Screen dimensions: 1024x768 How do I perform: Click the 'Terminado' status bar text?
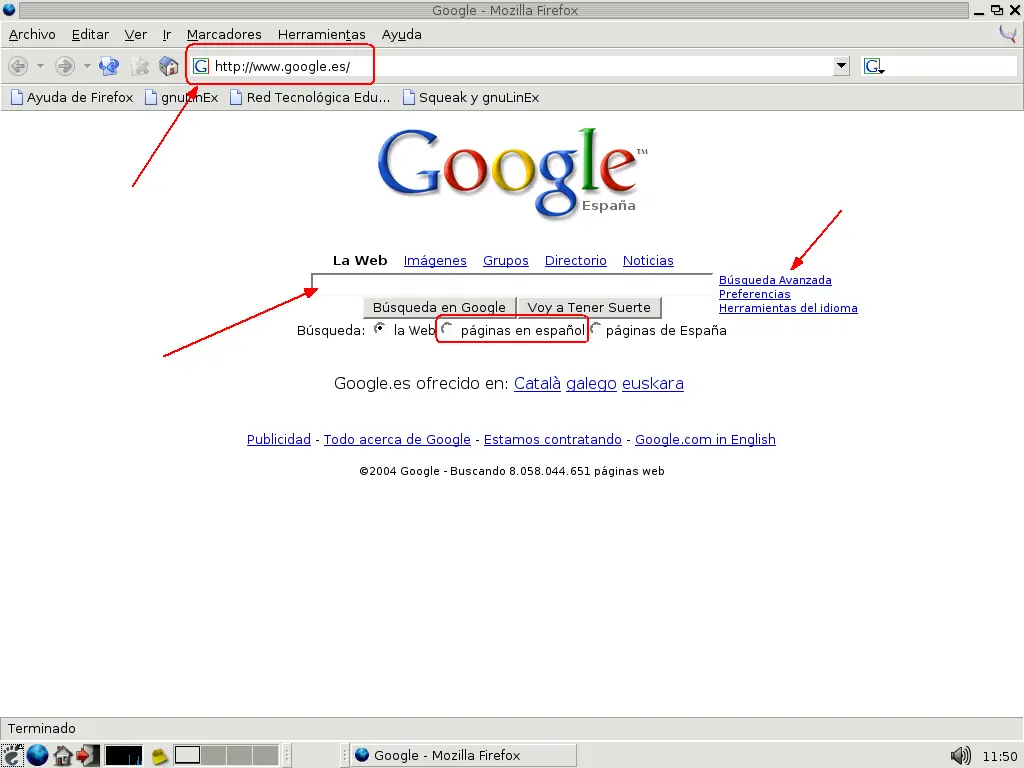[x=42, y=728]
